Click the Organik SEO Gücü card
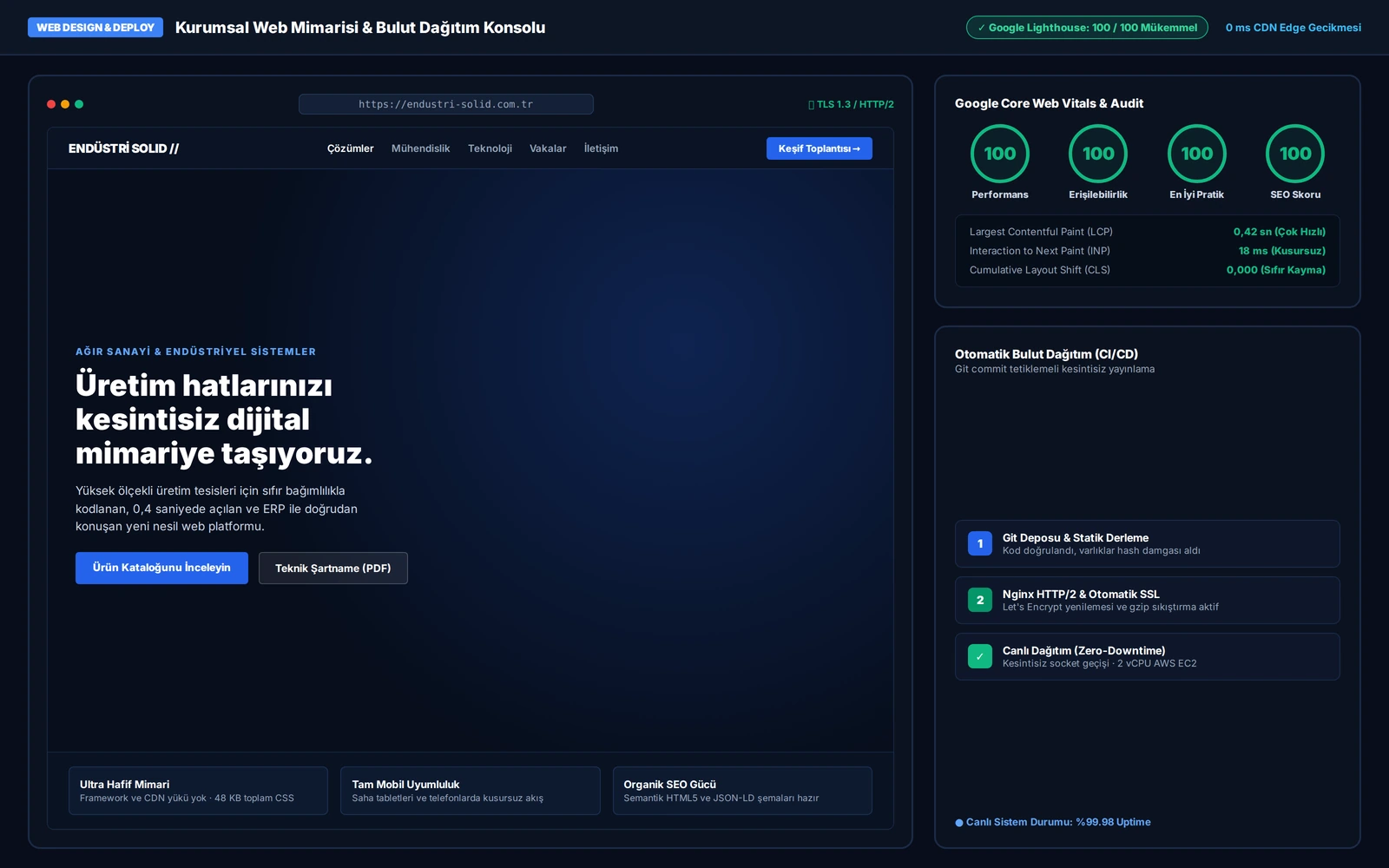 (x=742, y=791)
